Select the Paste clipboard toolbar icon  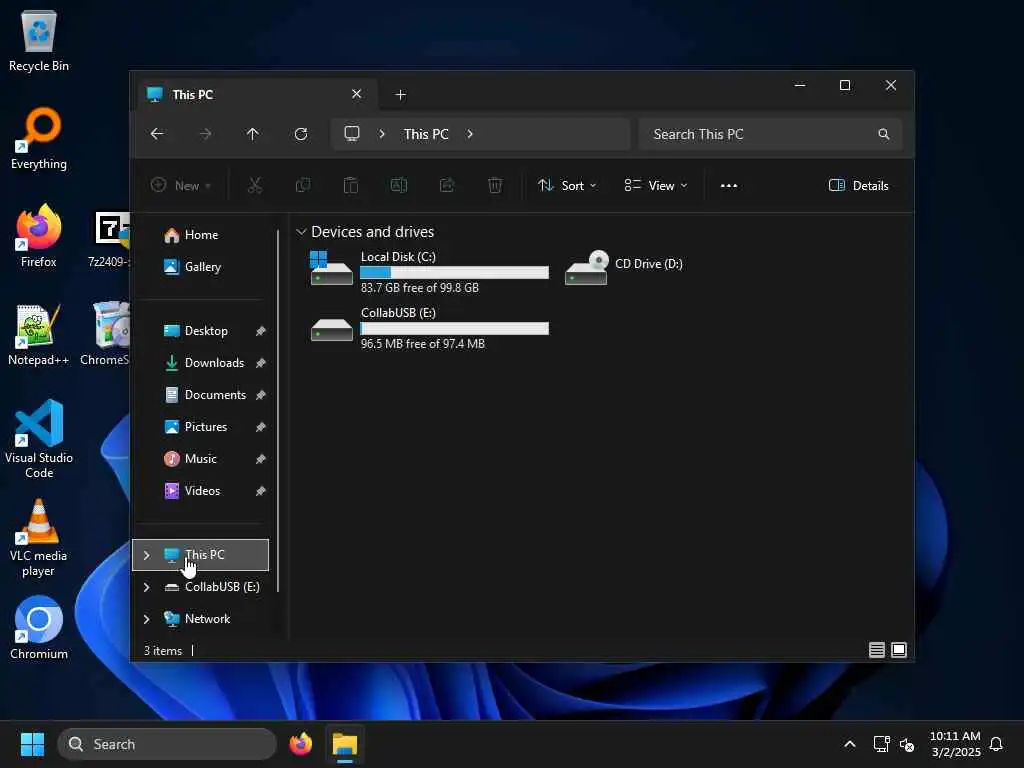click(351, 185)
